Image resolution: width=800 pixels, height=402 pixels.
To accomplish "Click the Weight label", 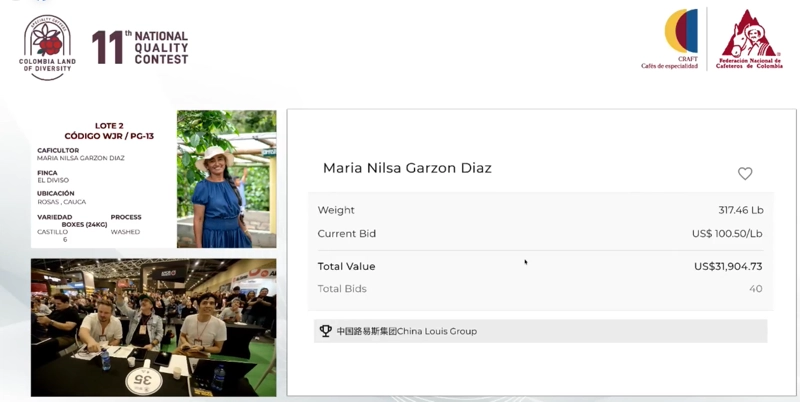I will point(336,210).
